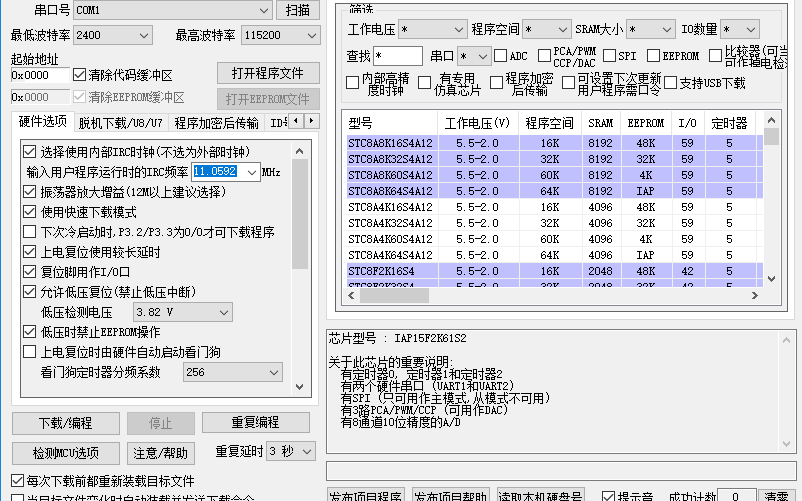The height and width of the screenshot is (501, 802).
Task: Expand the 最低波特率 2400 dropdown
Action: [113, 35]
